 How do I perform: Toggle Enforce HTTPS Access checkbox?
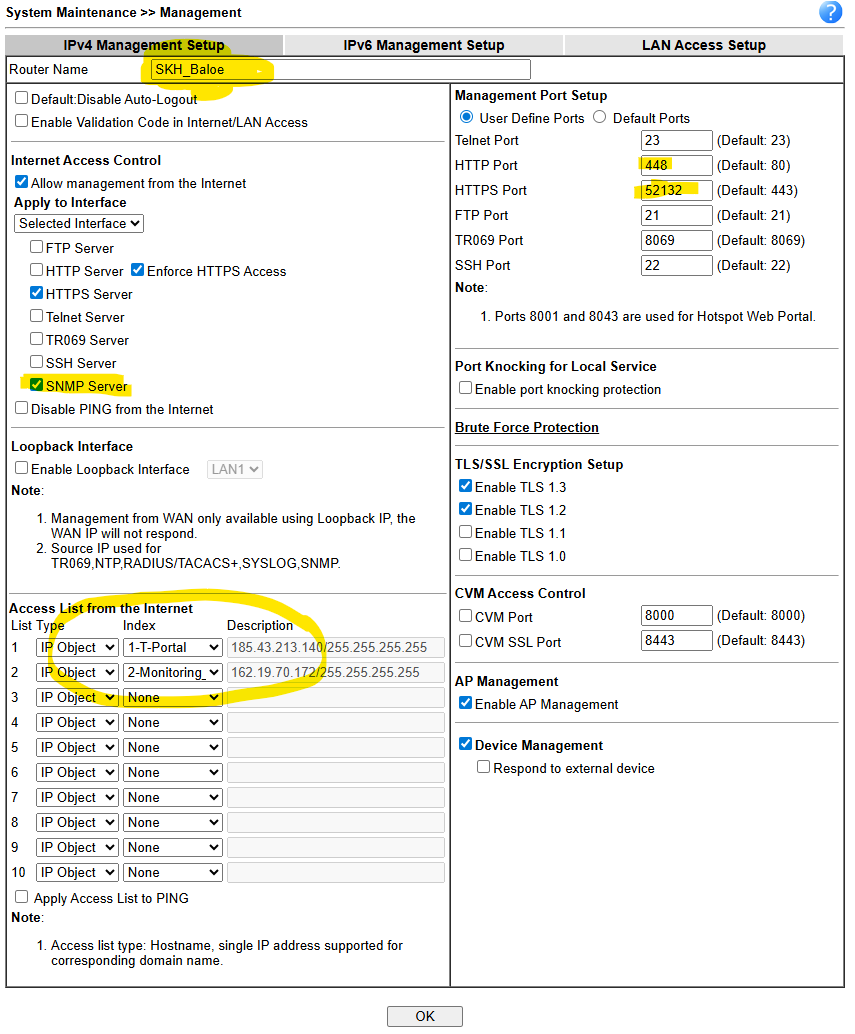(x=138, y=270)
